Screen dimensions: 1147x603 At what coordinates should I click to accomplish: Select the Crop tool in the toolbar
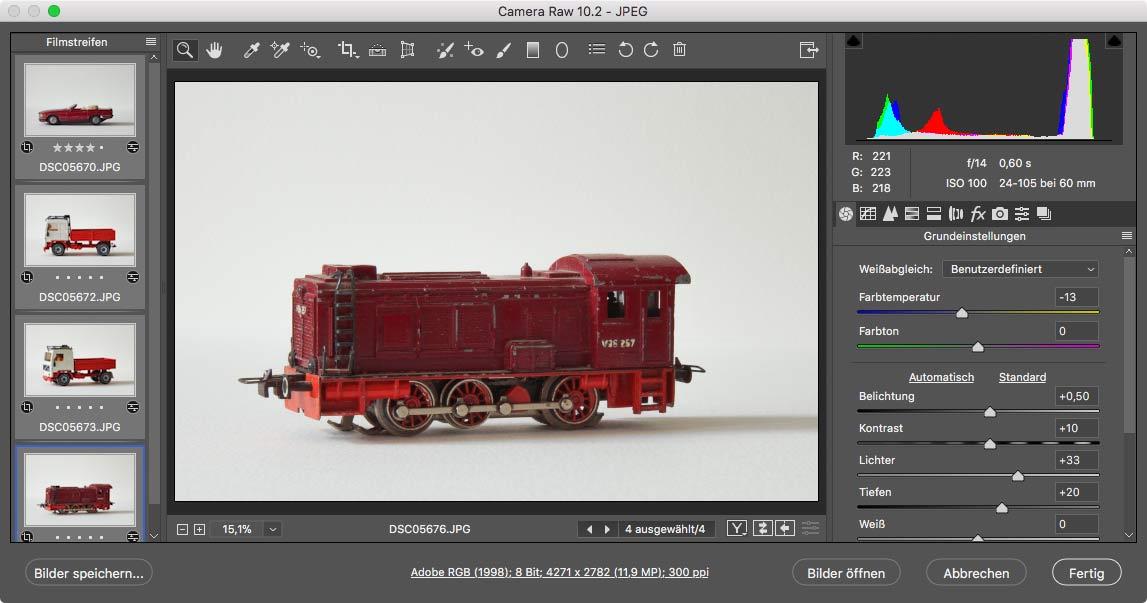click(x=346, y=49)
